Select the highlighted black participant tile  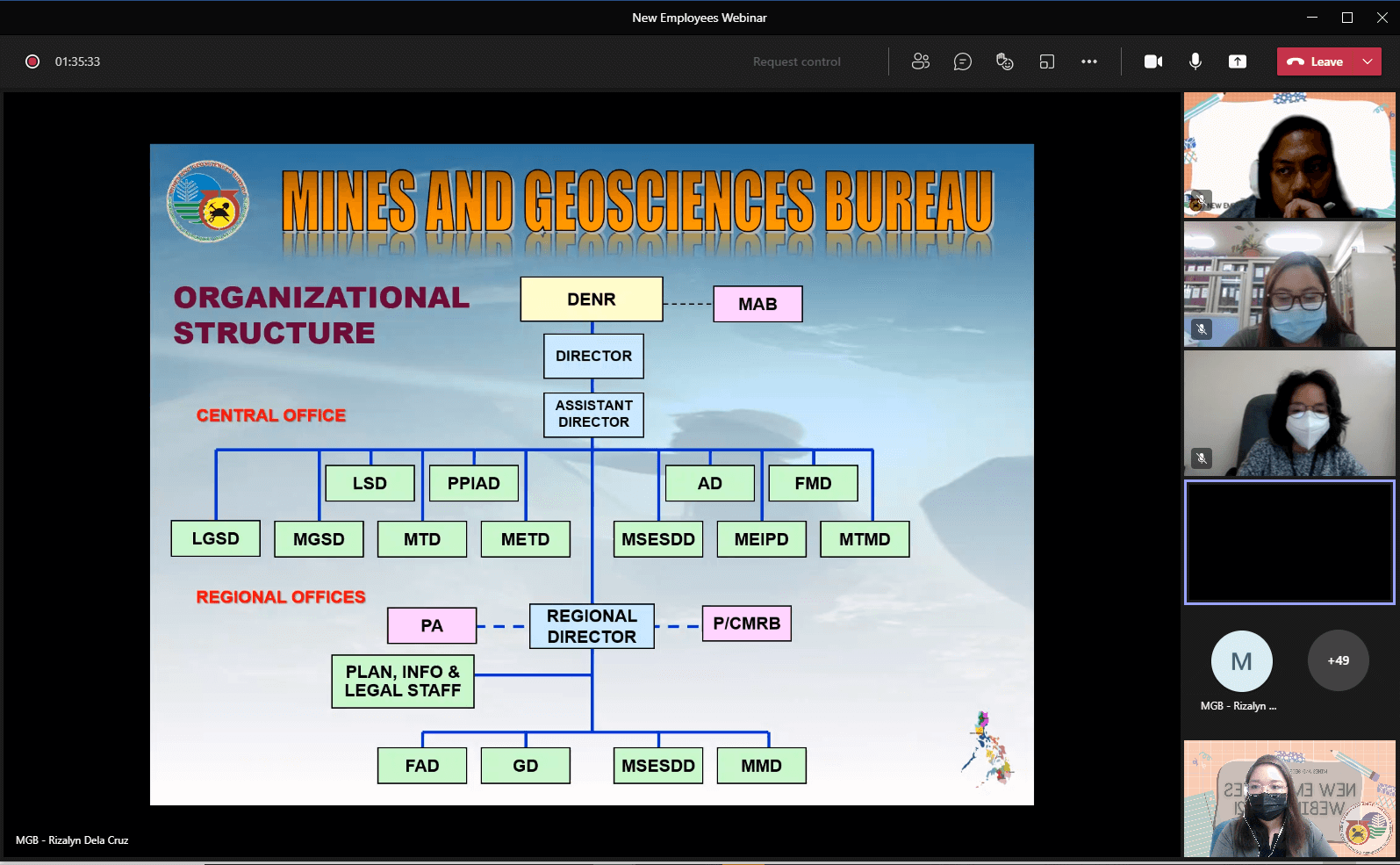click(x=1289, y=542)
